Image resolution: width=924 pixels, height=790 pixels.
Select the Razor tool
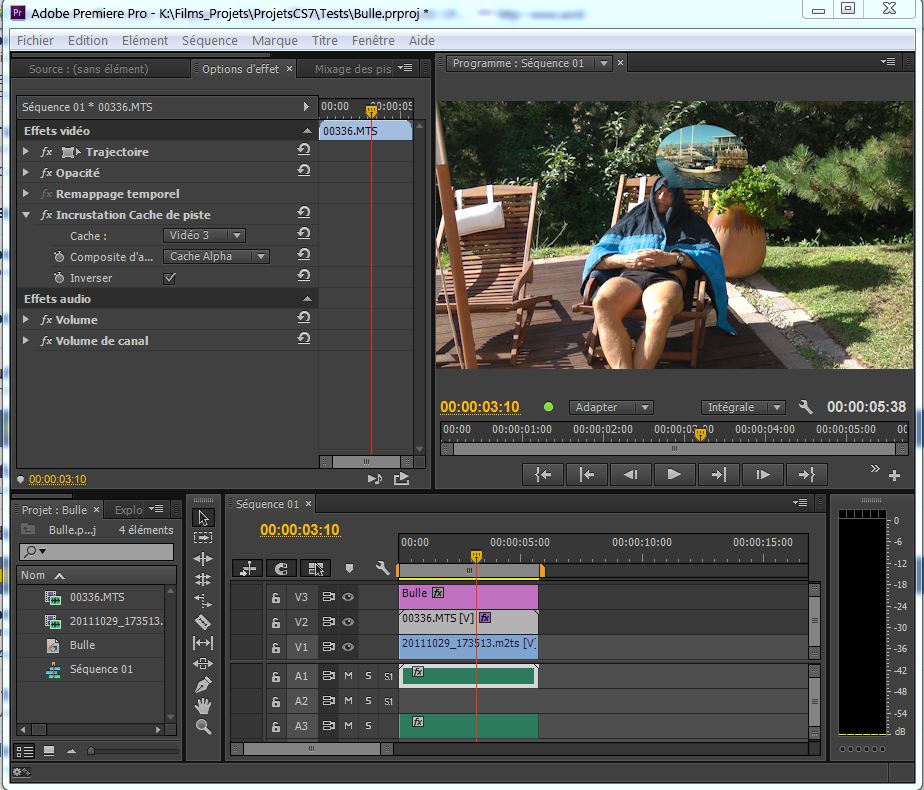coord(203,622)
